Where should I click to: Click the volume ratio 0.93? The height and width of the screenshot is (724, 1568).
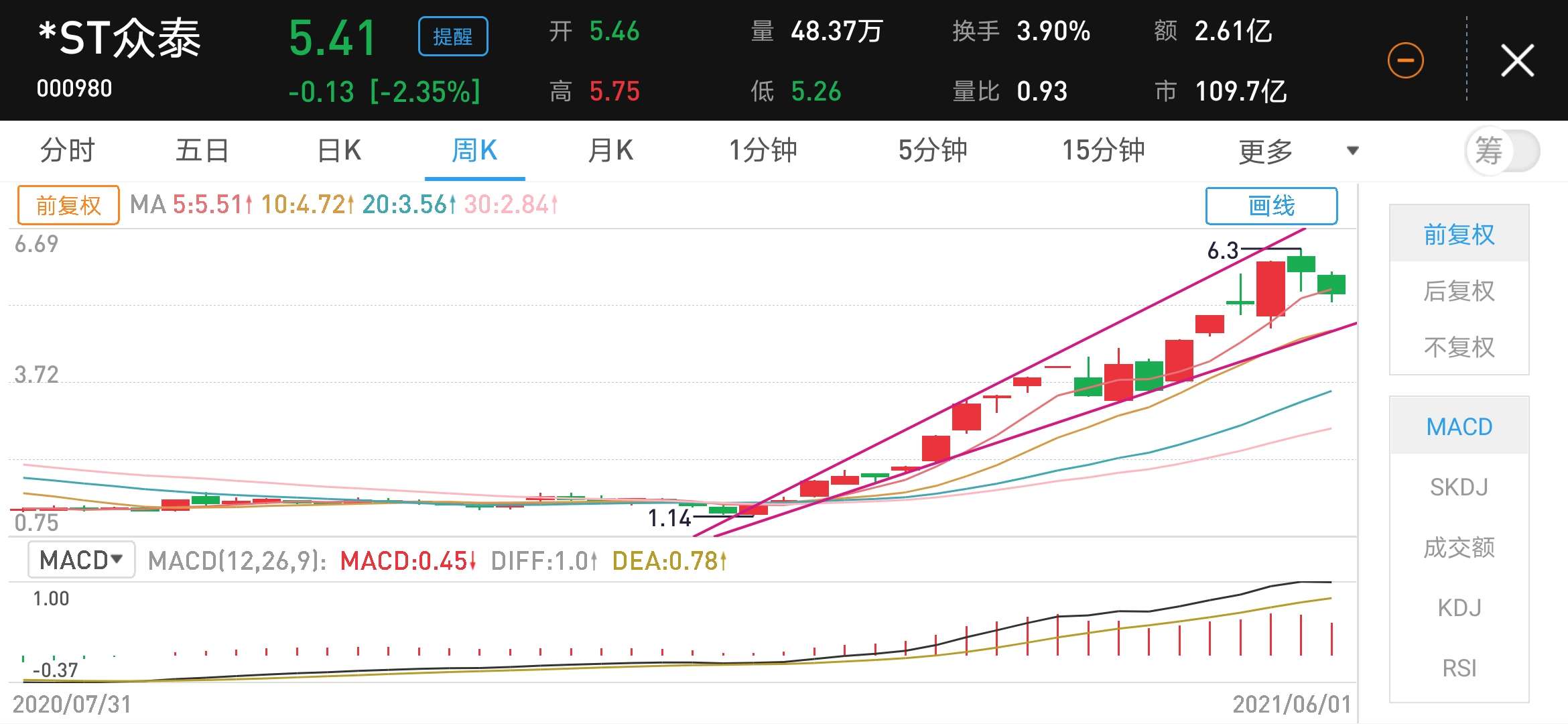(1042, 92)
